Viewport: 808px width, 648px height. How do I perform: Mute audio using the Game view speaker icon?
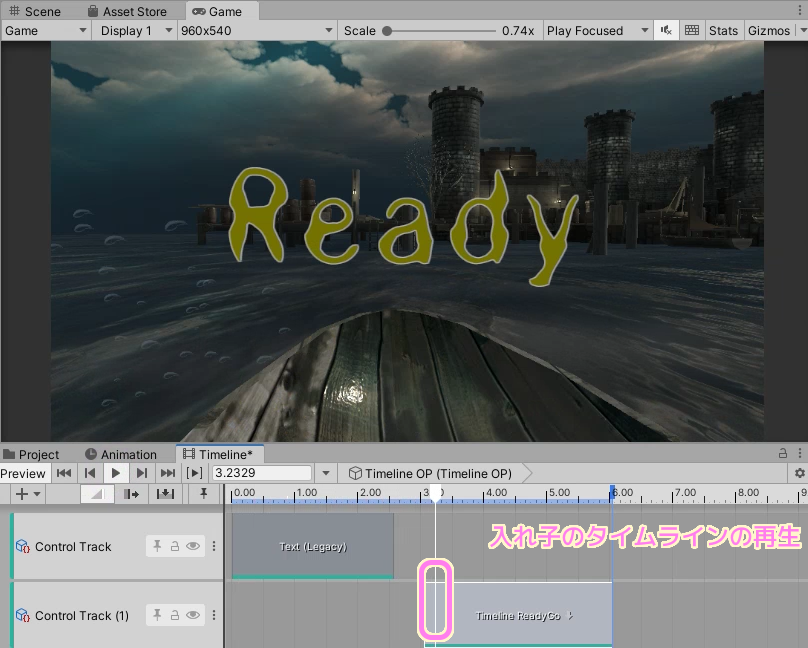665,30
